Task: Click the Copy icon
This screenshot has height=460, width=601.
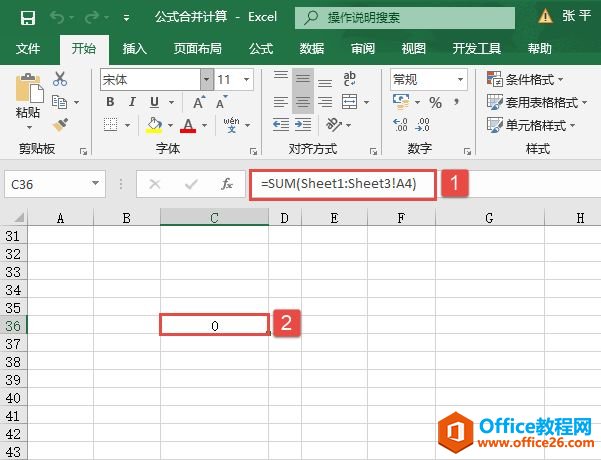Action: click(59, 102)
